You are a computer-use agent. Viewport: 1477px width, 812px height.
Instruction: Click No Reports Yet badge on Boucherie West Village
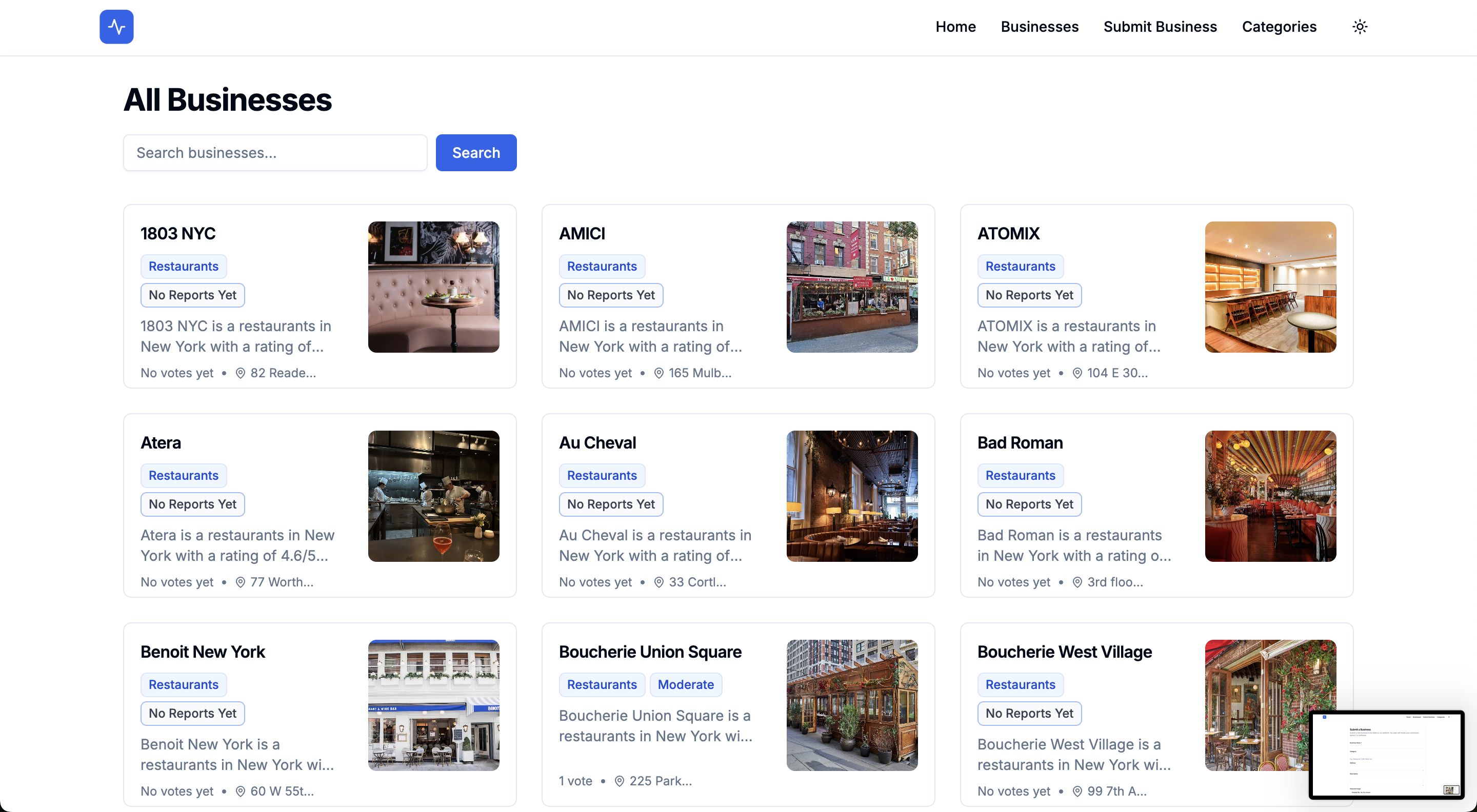coord(1030,714)
